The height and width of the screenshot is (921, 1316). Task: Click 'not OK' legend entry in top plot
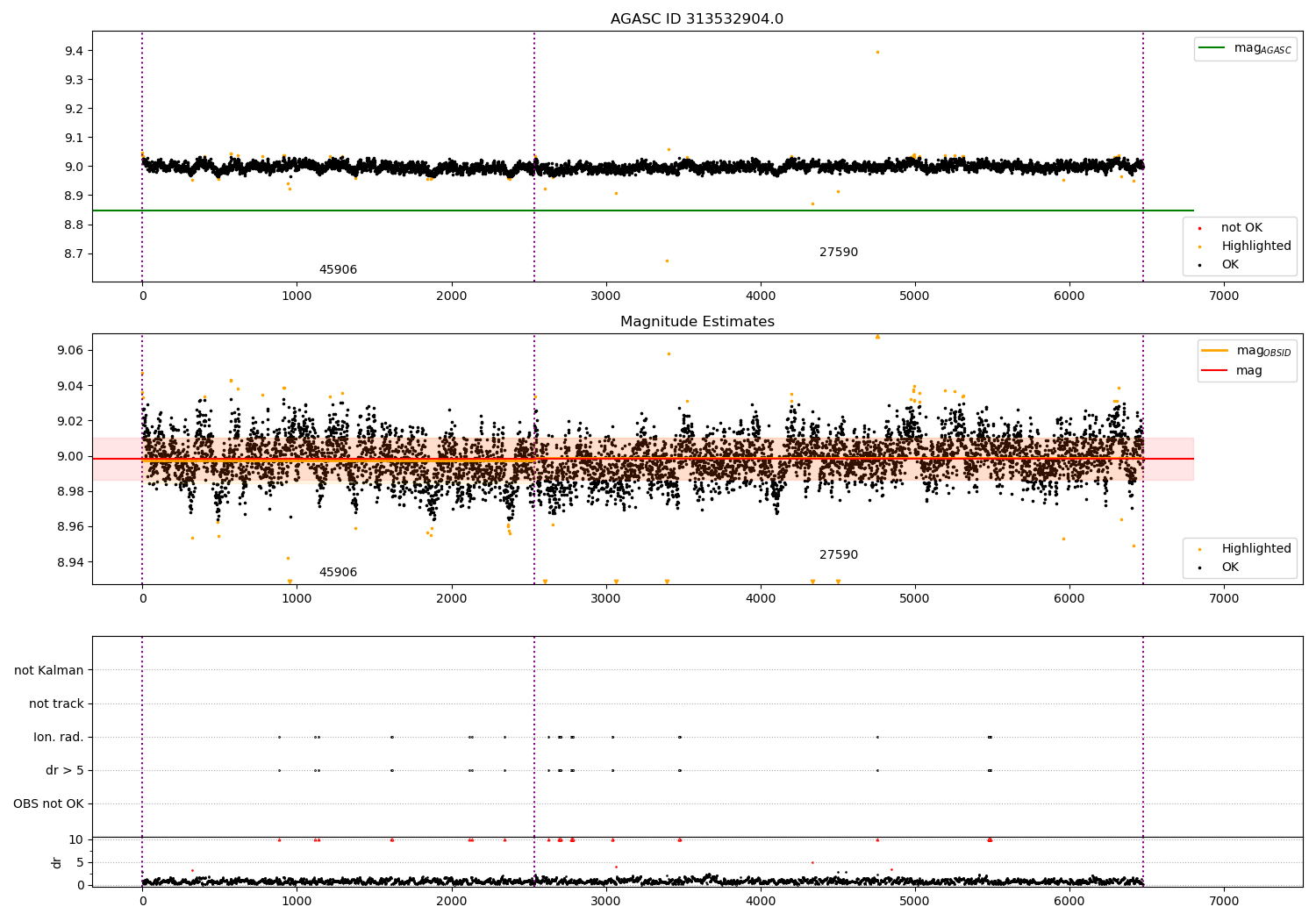(1241, 228)
